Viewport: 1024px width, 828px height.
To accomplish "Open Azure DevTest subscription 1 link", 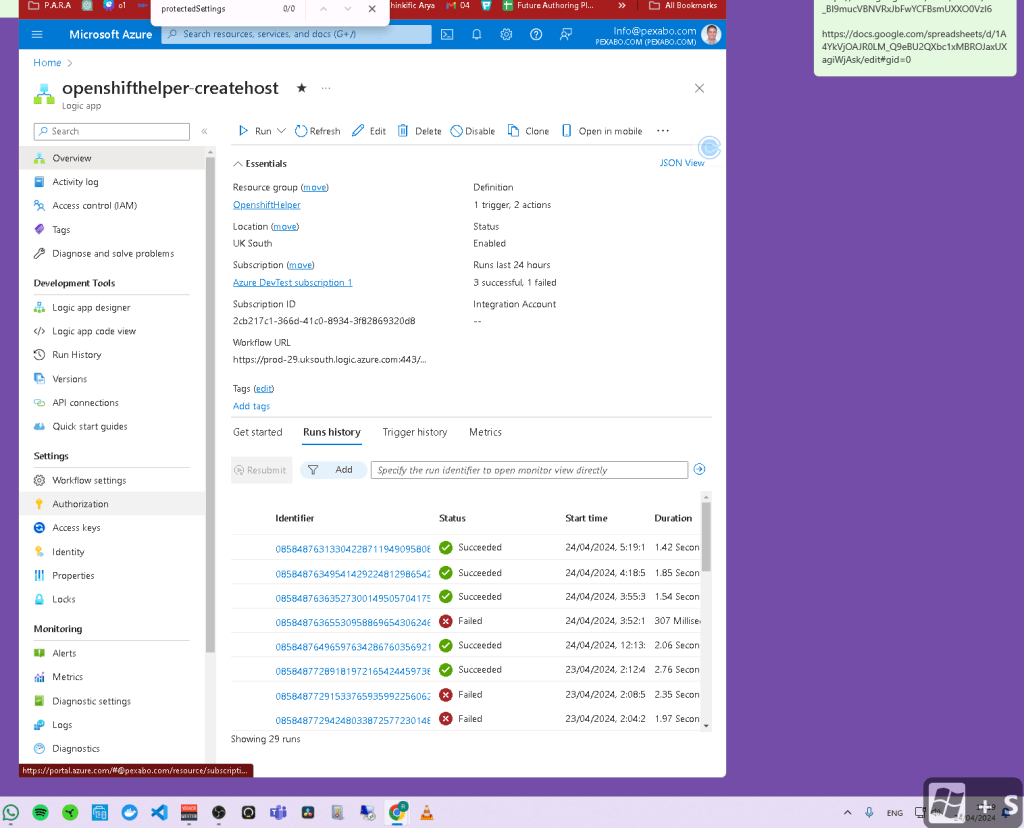I will pos(293,283).
